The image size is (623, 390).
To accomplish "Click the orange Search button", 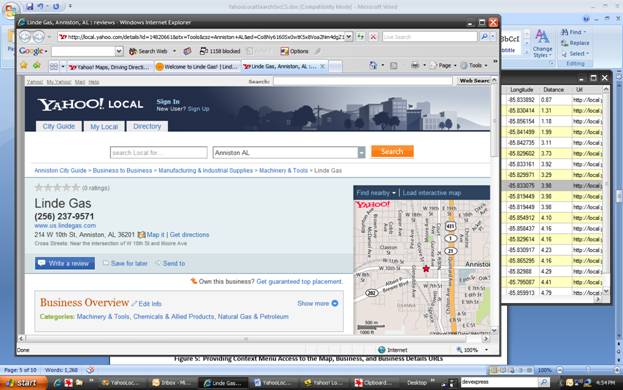I will coord(392,152).
